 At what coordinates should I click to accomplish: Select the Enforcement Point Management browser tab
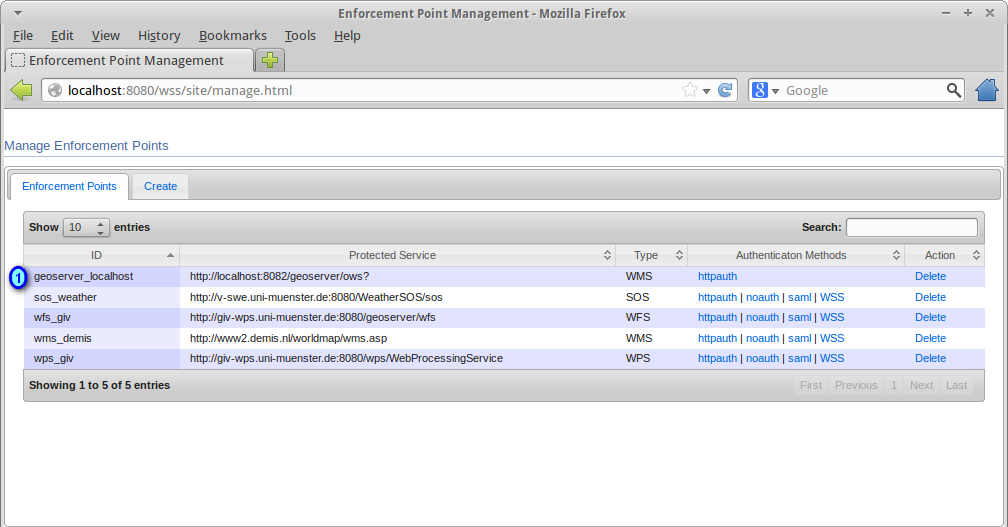coord(129,60)
